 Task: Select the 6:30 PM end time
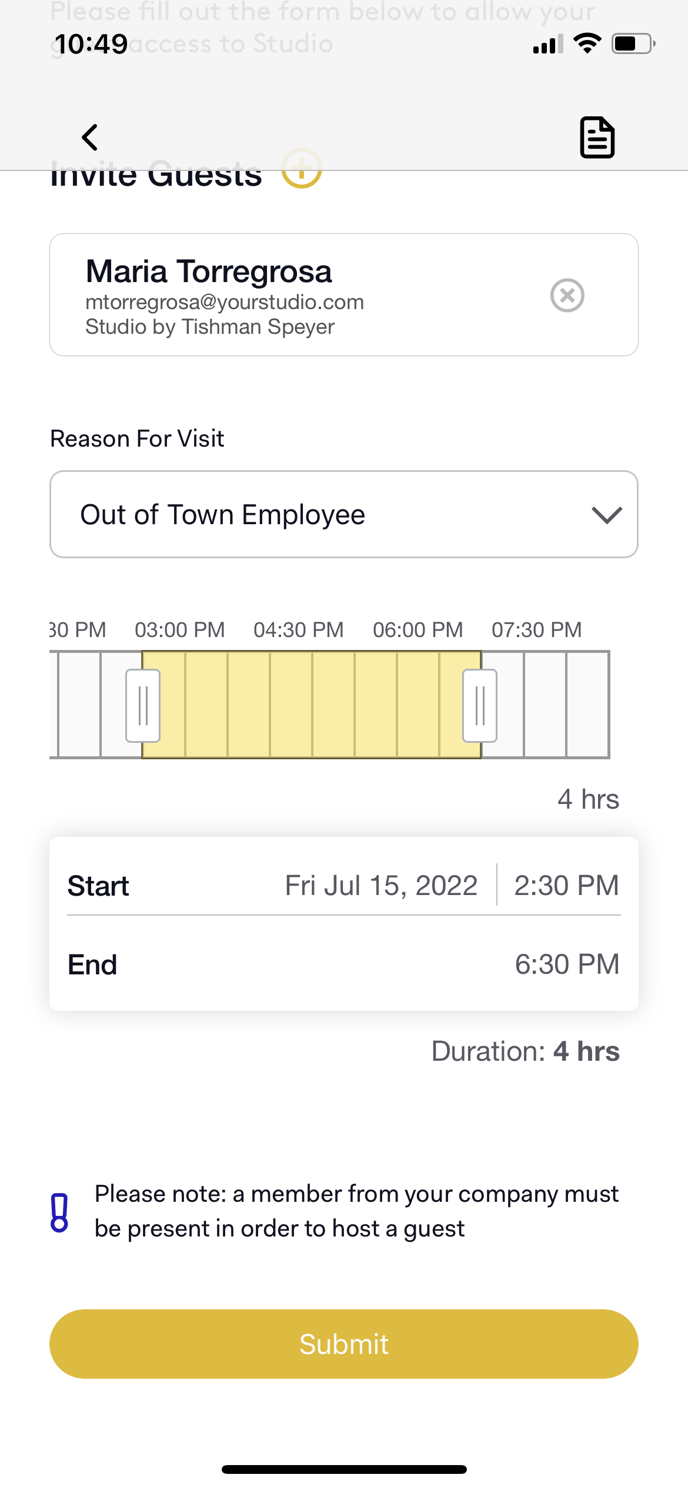pos(567,964)
